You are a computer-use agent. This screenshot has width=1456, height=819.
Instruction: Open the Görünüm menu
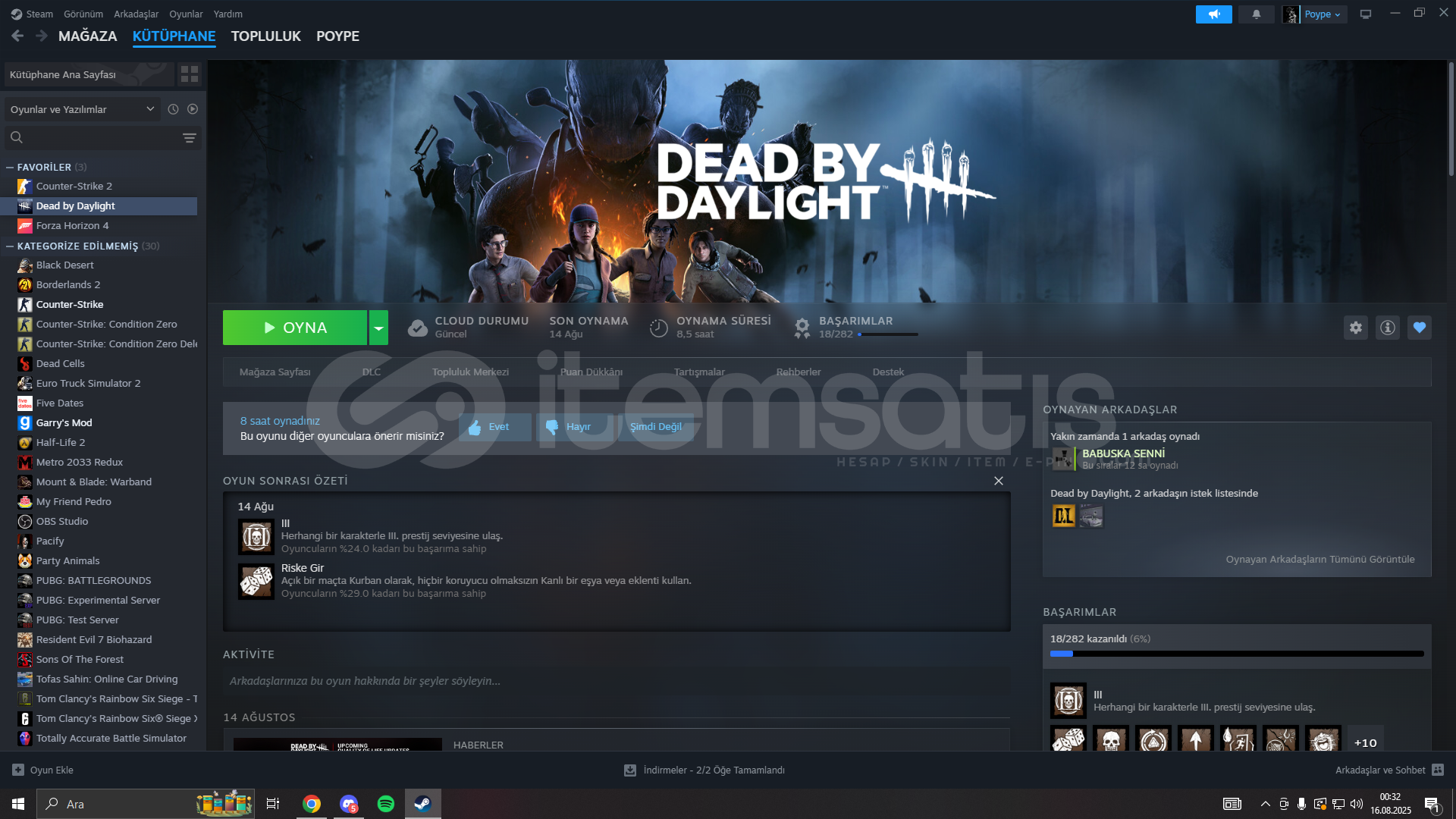click(83, 14)
